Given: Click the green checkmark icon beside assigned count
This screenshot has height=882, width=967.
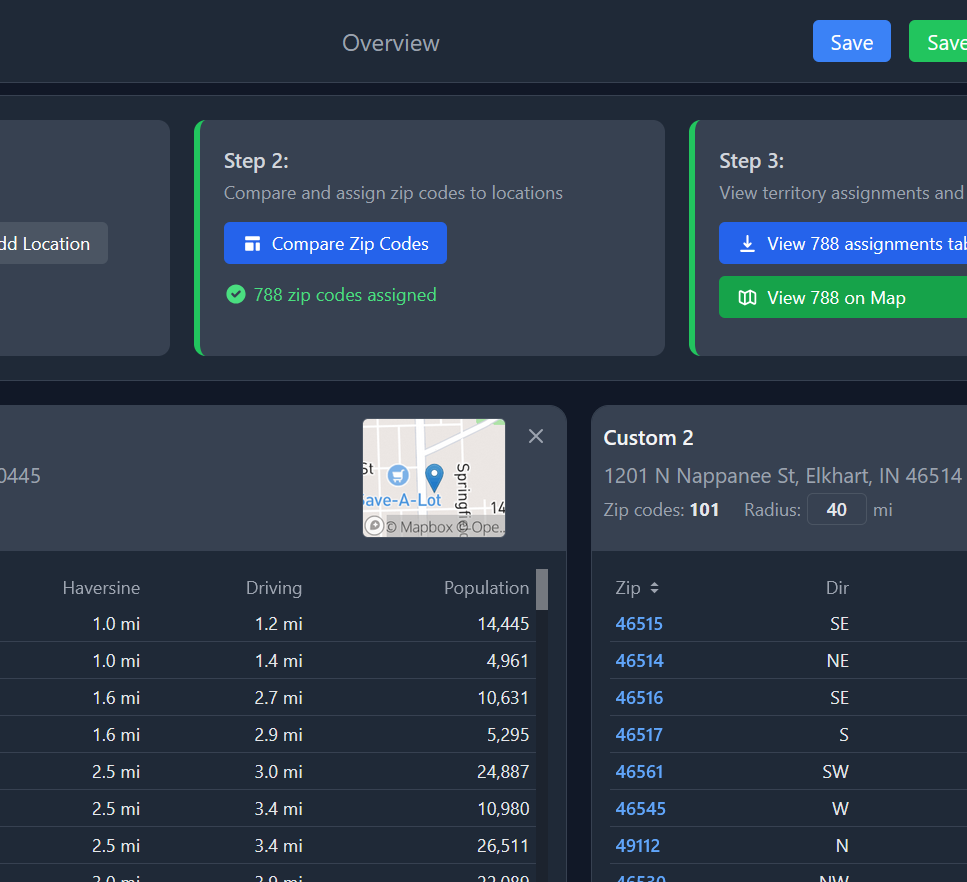Looking at the screenshot, I should click(x=236, y=294).
